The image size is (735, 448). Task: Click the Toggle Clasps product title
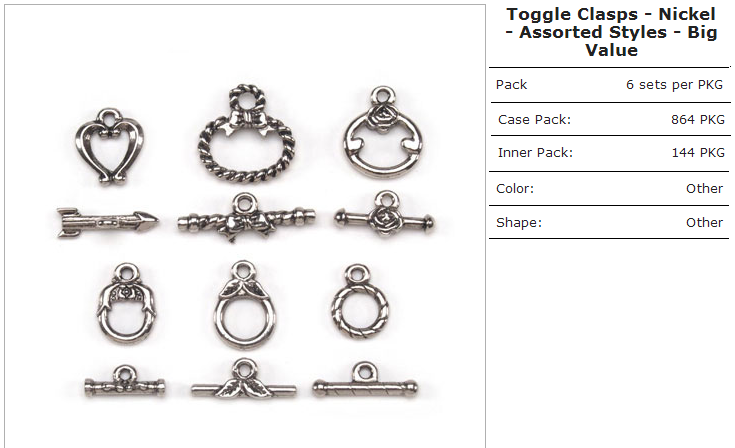pos(611,32)
